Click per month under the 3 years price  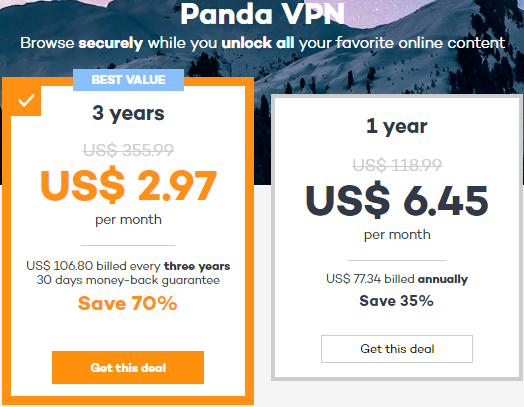128,220
